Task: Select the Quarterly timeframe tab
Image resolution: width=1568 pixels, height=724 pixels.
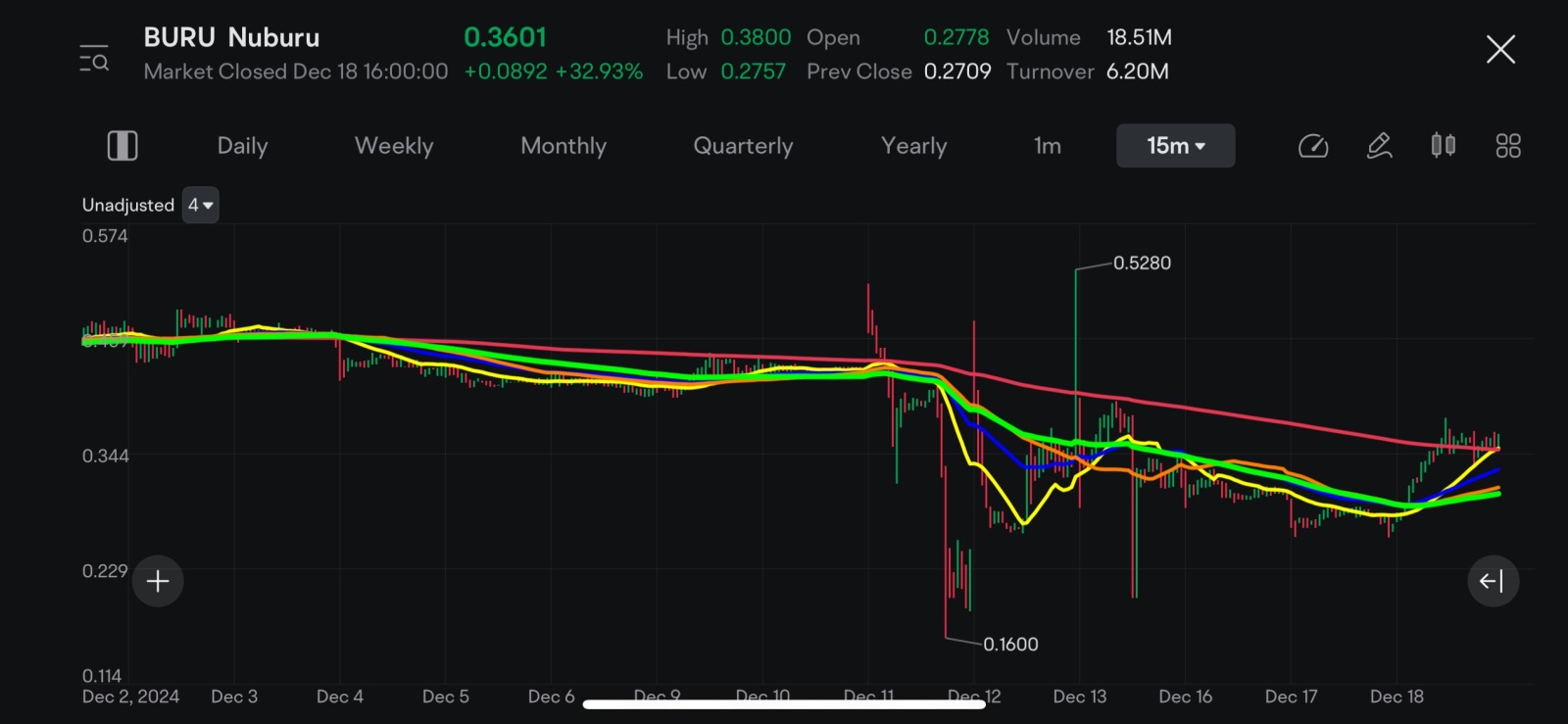Action: (x=743, y=146)
